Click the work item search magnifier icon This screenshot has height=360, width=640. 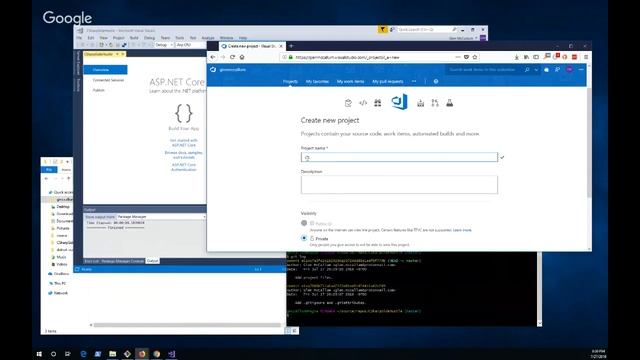[x=527, y=70]
